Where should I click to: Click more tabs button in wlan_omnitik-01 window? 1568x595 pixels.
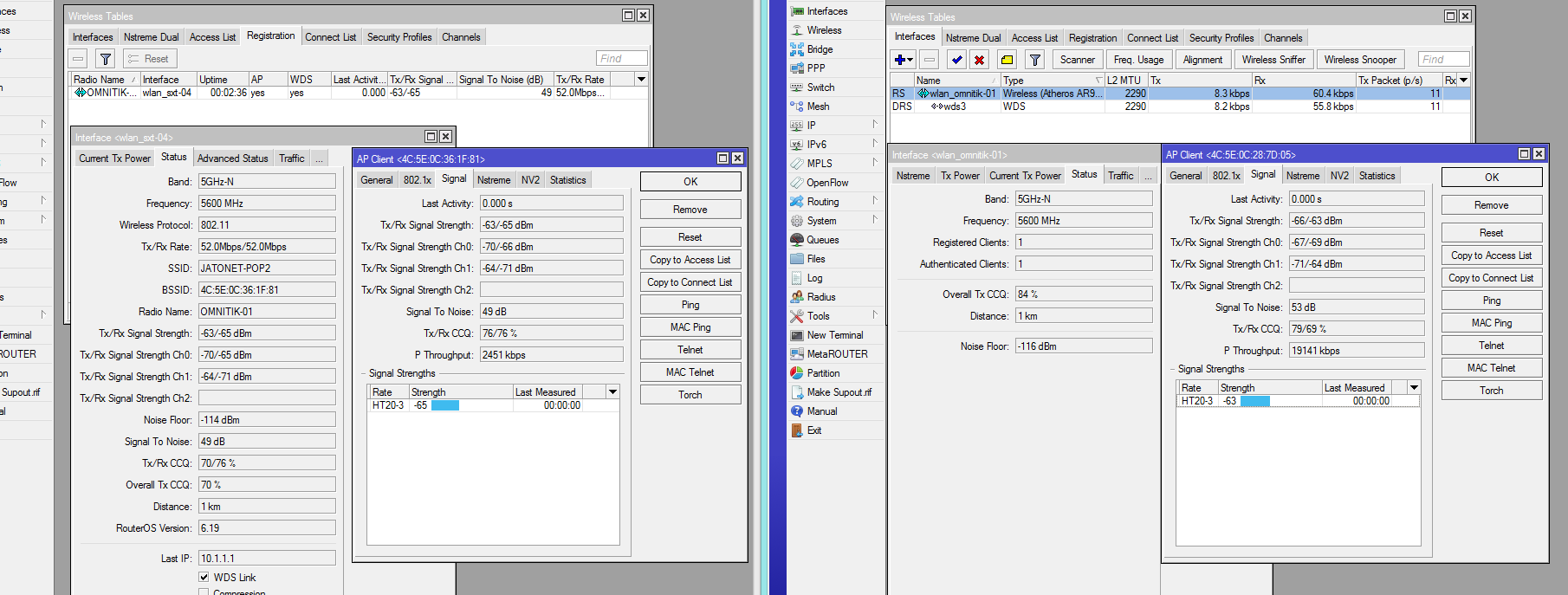(x=1148, y=176)
